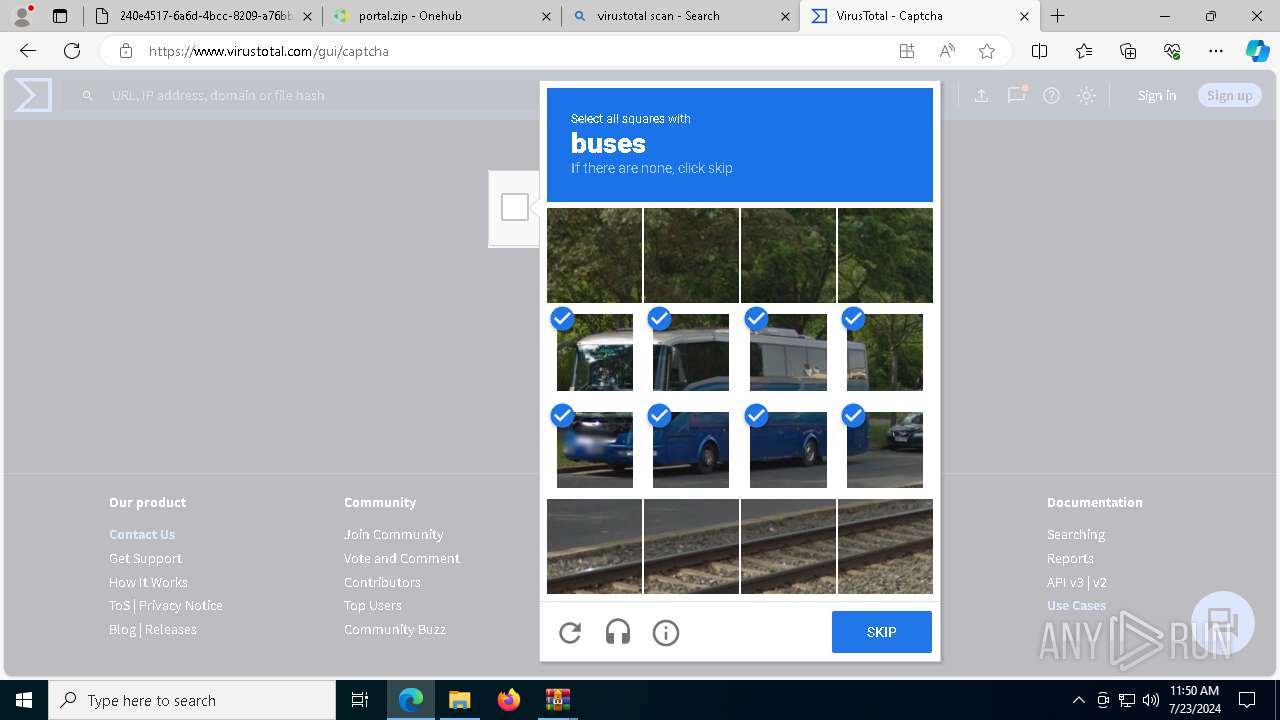
Task: Deselect second-row third bus tile
Action: tap(788, 352)
